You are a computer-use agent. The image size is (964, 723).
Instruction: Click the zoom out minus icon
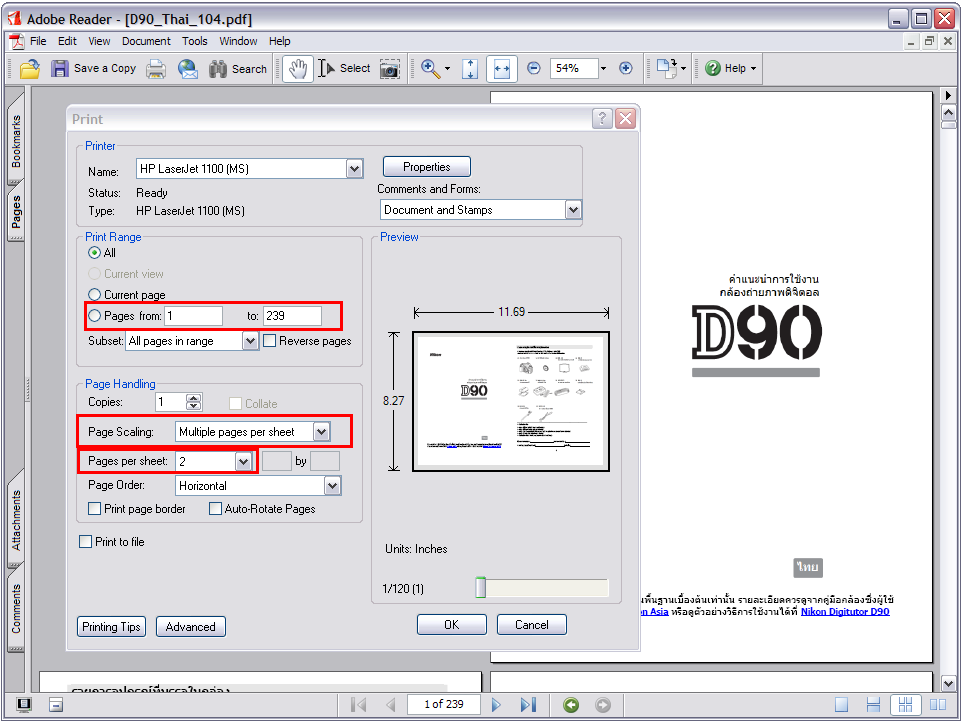[534, 68]
